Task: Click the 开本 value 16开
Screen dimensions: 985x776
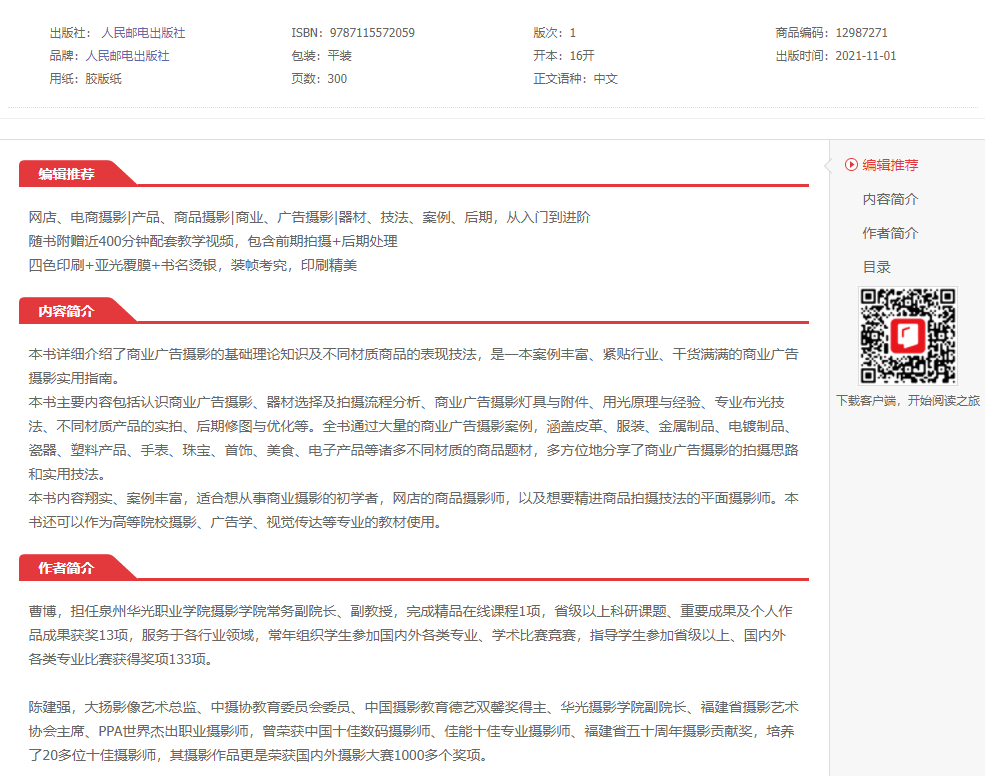Action: 582,56
